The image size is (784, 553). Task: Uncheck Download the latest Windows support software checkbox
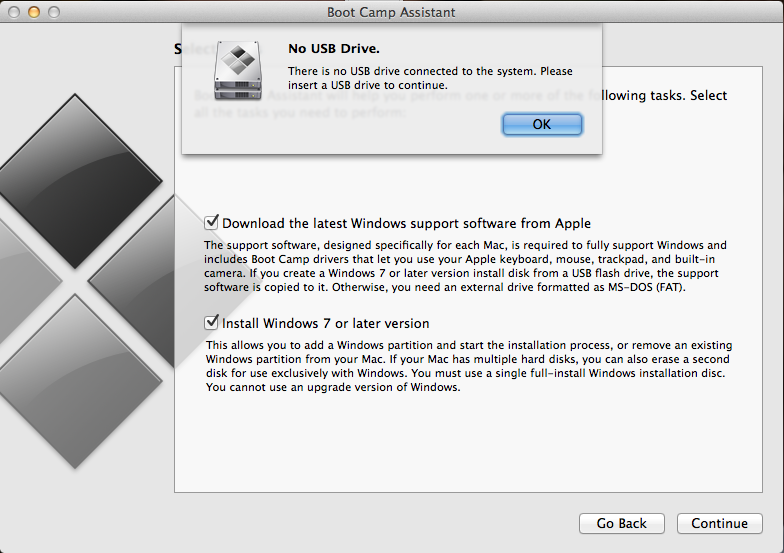(x=212, y=222)
